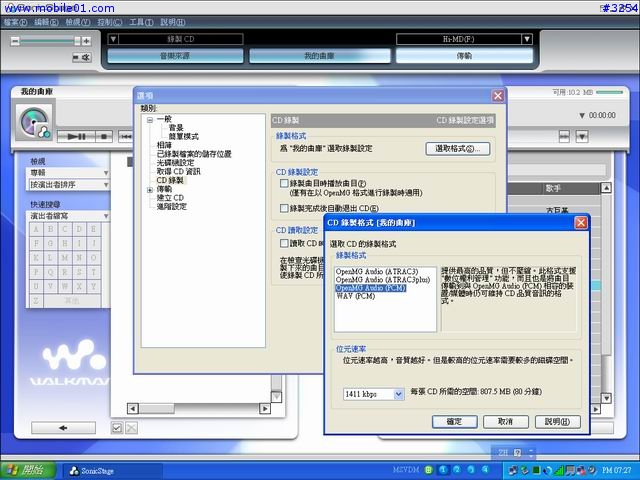Click the scroll-down arrow of the right list
This screenshot has width=640, height=480.
pyautogui.click(x=606, y=398)
